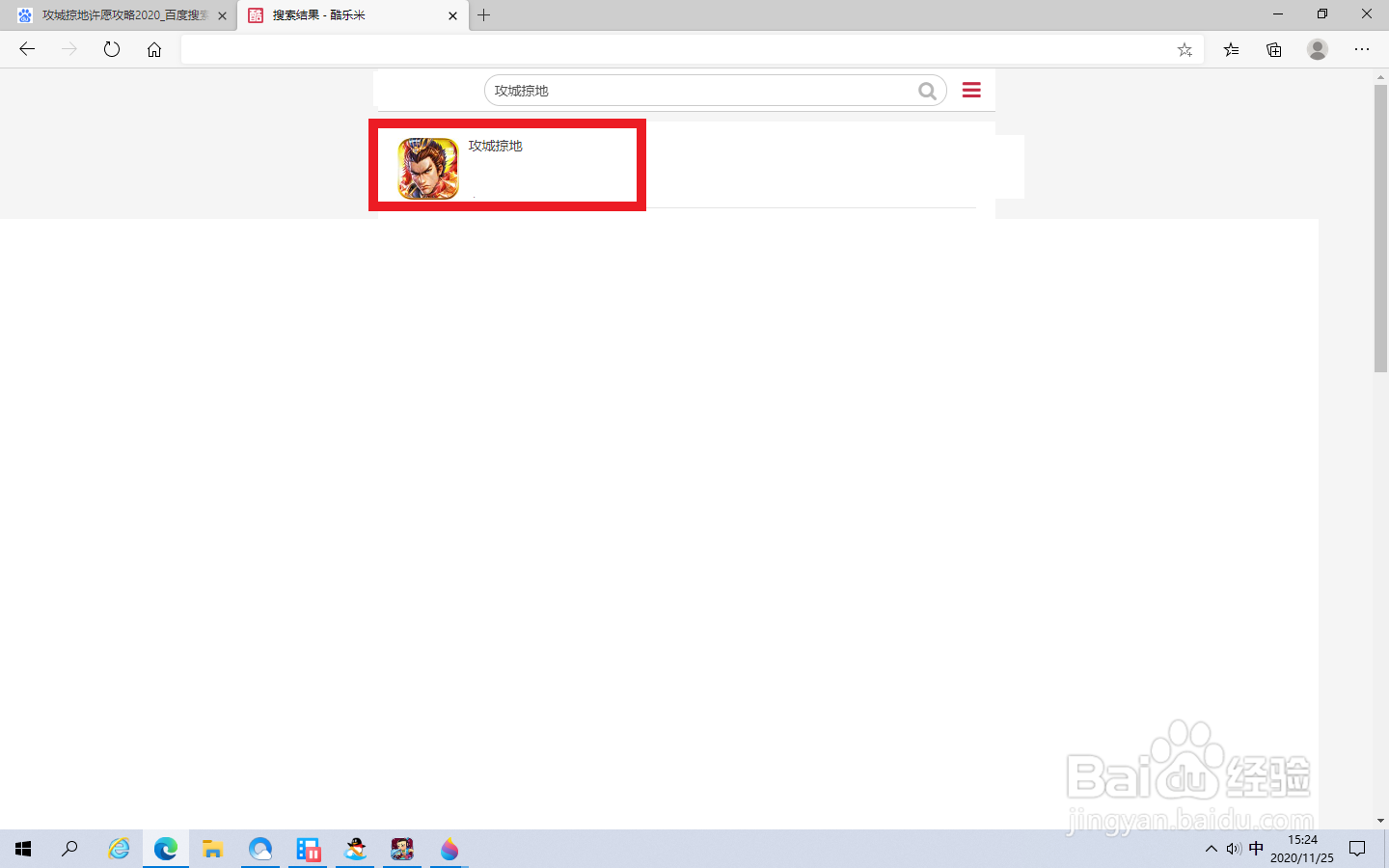The height and width of the screenshot is (868, 1389).
Task: Open the volume control in tray
Action: (x=1234, y=849)
